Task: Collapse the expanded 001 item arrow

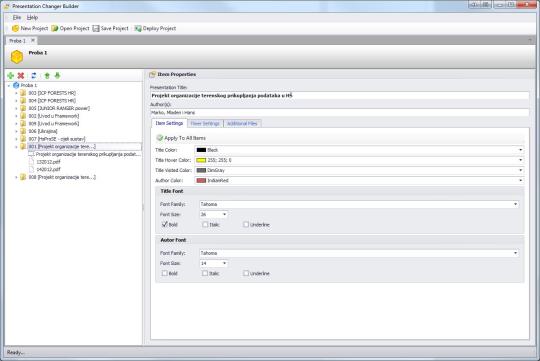Action: (16, 147)
